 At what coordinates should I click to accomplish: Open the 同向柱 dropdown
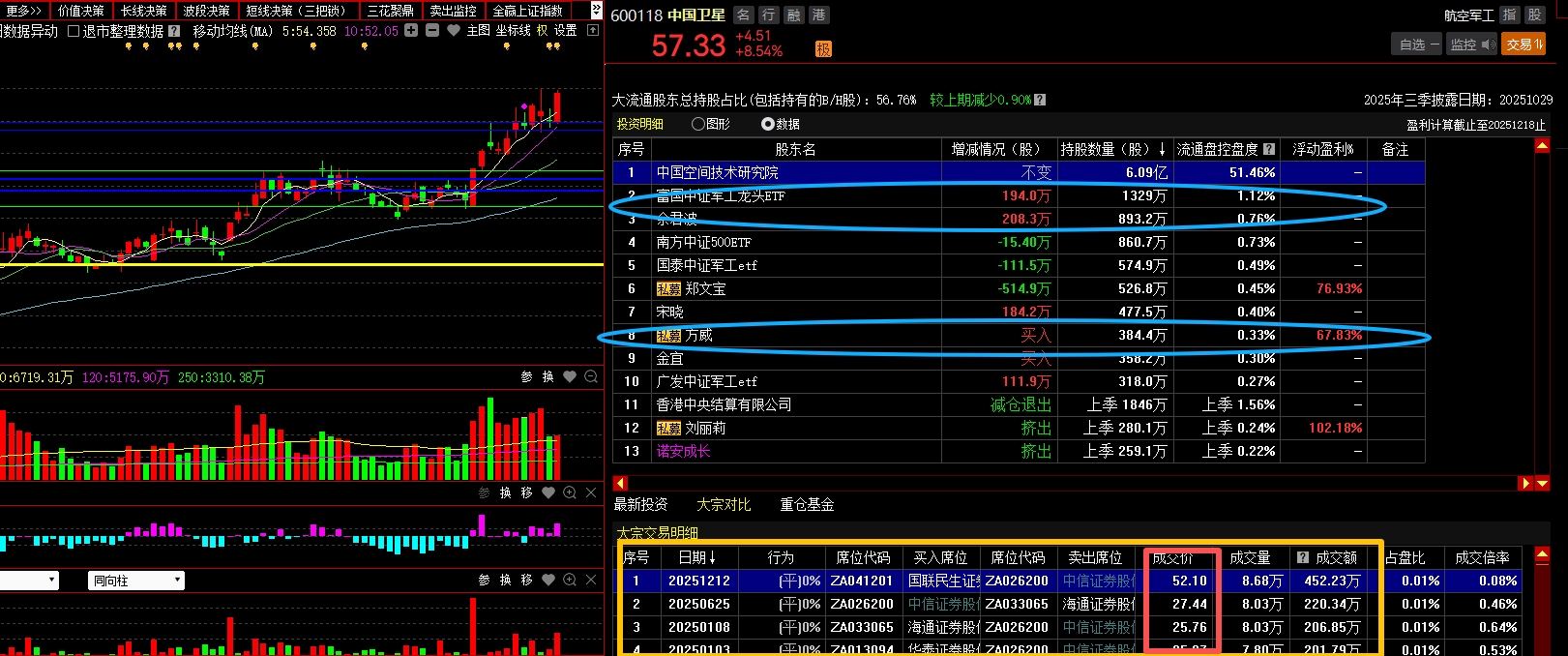click(135, 581)
